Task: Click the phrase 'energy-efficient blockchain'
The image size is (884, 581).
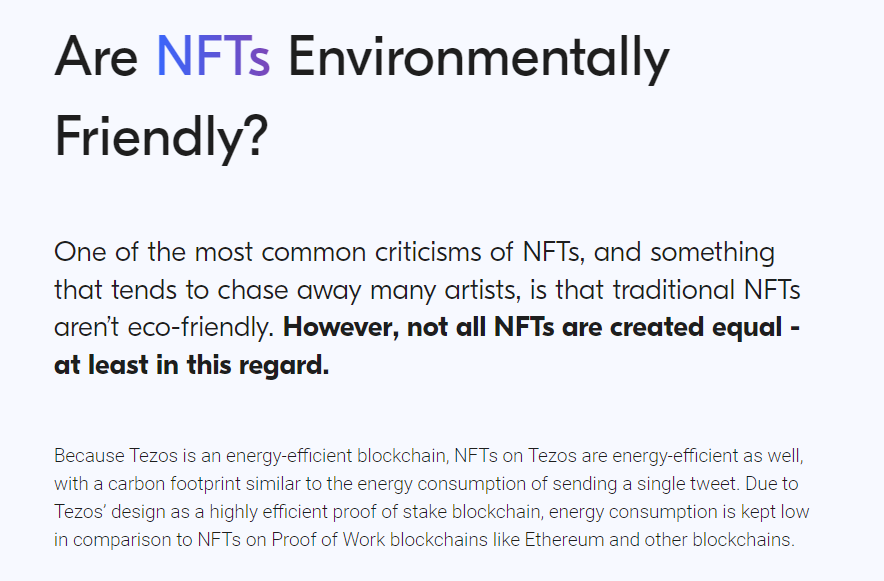Action: [x=335, y=455]
